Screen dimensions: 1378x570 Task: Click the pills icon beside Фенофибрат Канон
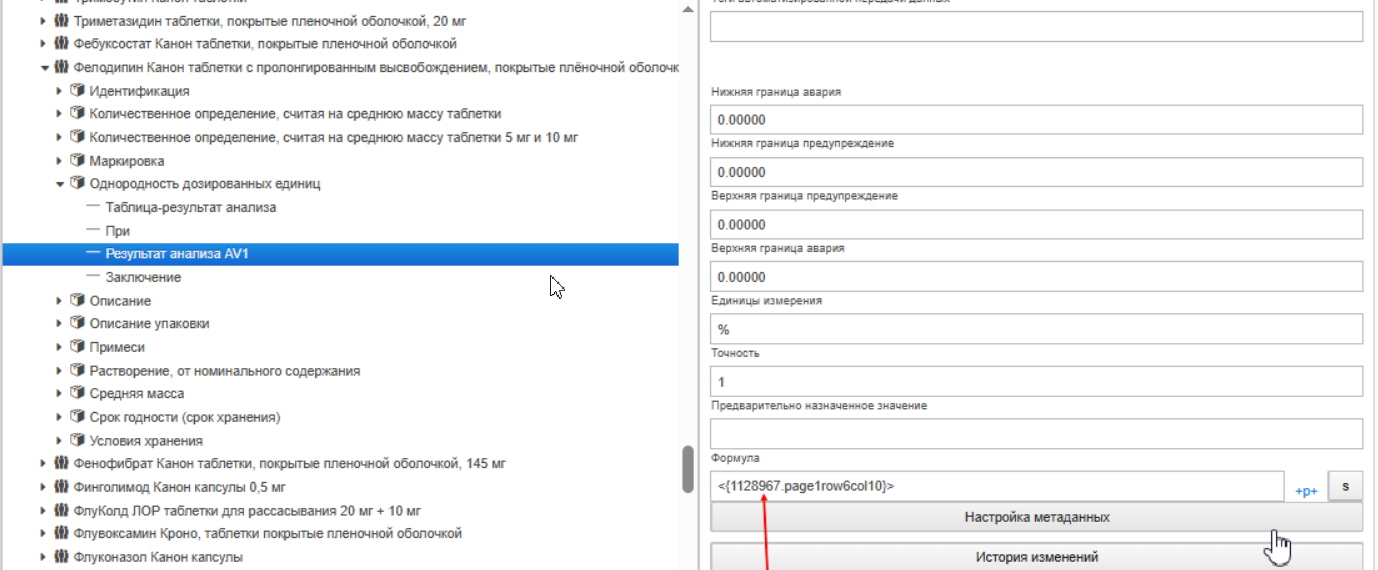tap(61, 464)
